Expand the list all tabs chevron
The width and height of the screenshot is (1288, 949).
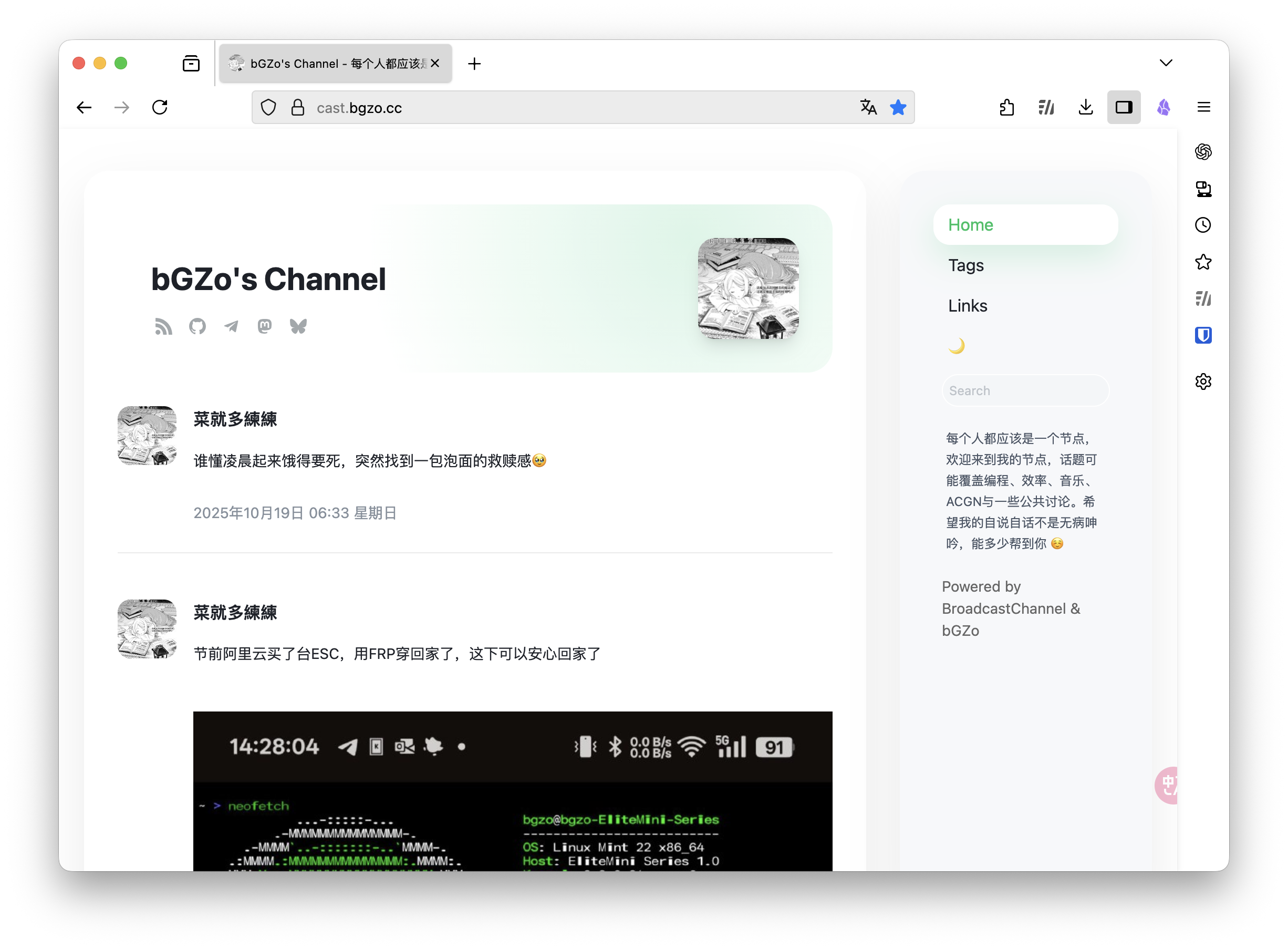1166,63
